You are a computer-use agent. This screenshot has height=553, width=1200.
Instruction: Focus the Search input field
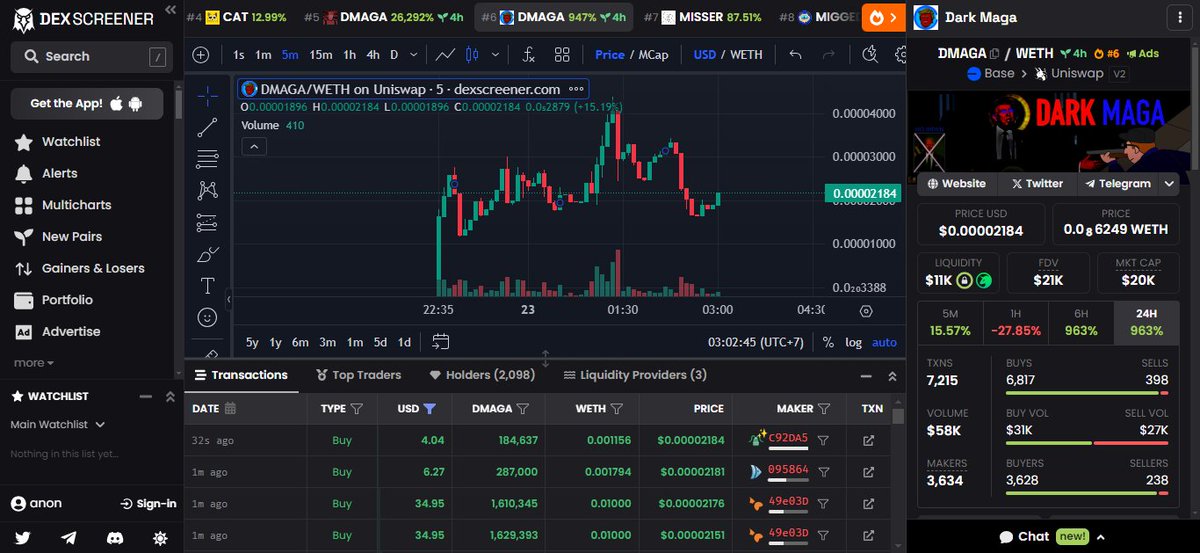coord(91,56)
